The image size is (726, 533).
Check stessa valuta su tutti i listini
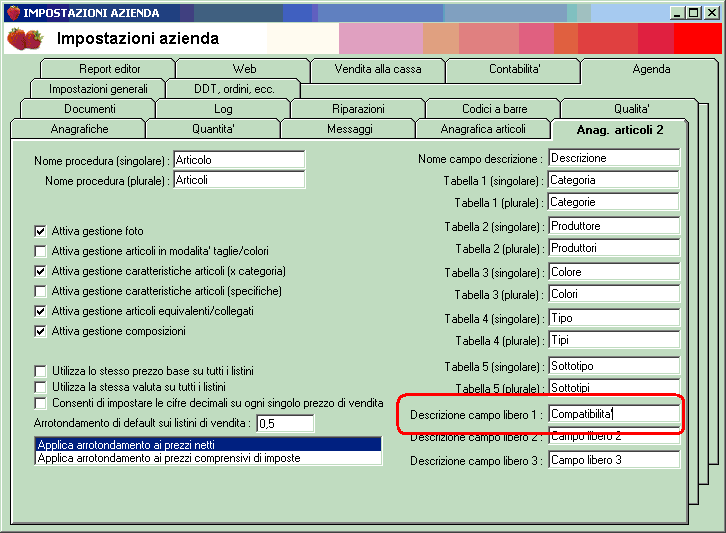40,387
